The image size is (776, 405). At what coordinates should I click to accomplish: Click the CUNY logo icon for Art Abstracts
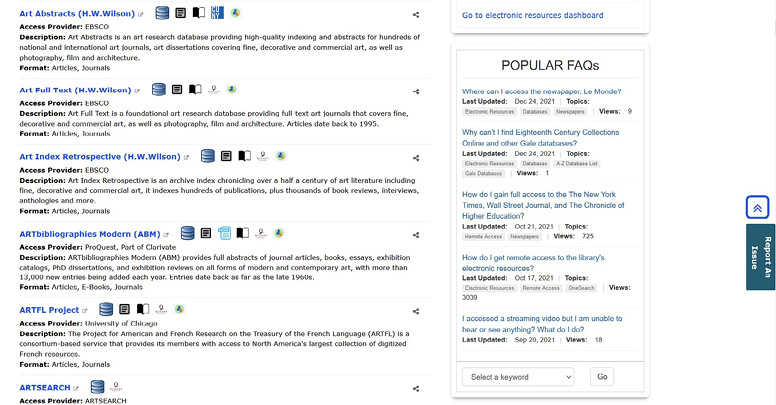217,13
